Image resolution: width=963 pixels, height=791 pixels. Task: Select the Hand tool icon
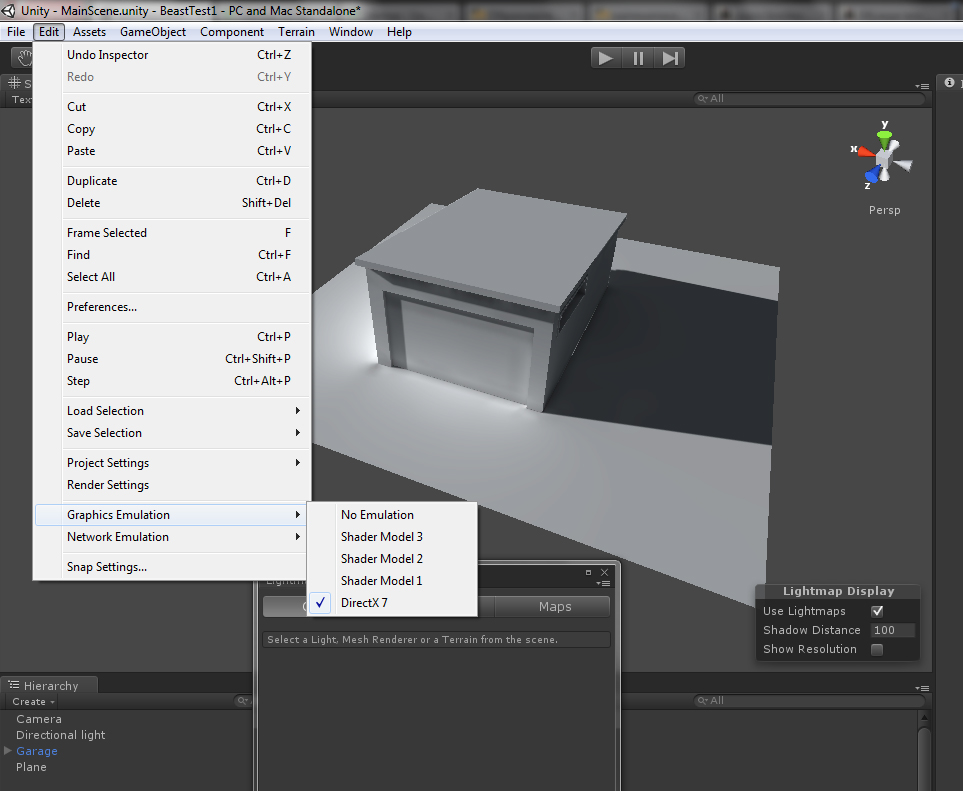point(22,59)
